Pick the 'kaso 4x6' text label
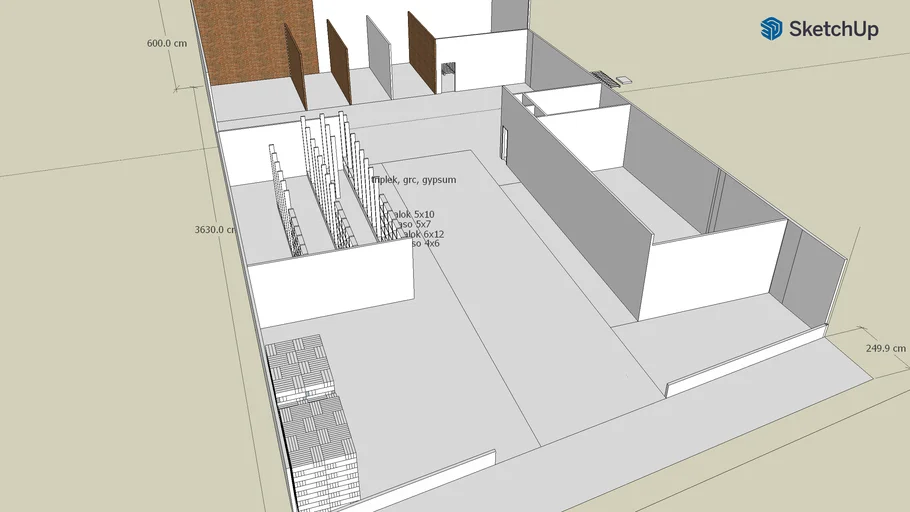 (x=424, y=244)
